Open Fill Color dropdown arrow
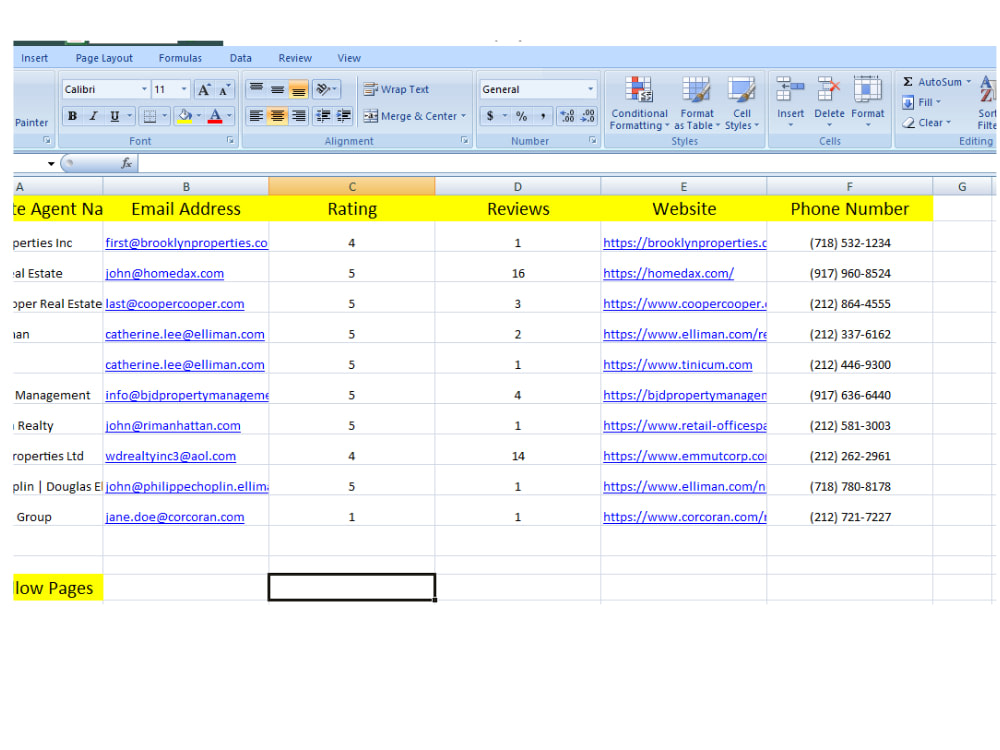This screenshot has height=750, width=1000. (x=199, y=116)
